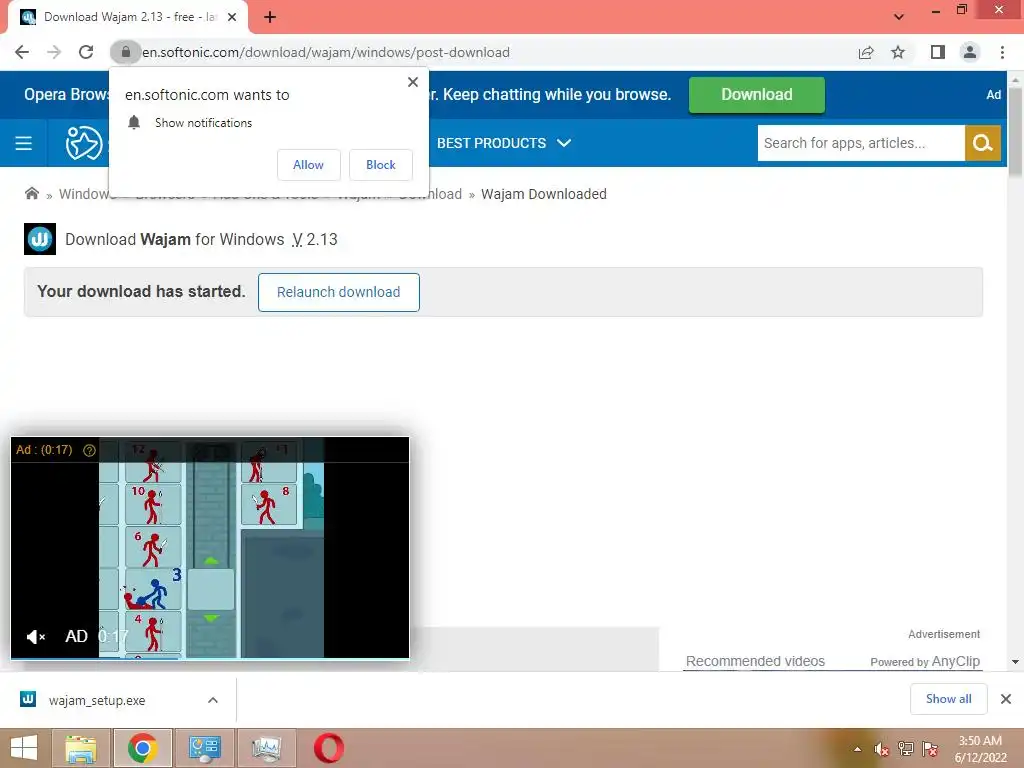This screenshot has height=768, width=1024.
Task: Share this page via the share icon
Action: [x=866, y=52]
